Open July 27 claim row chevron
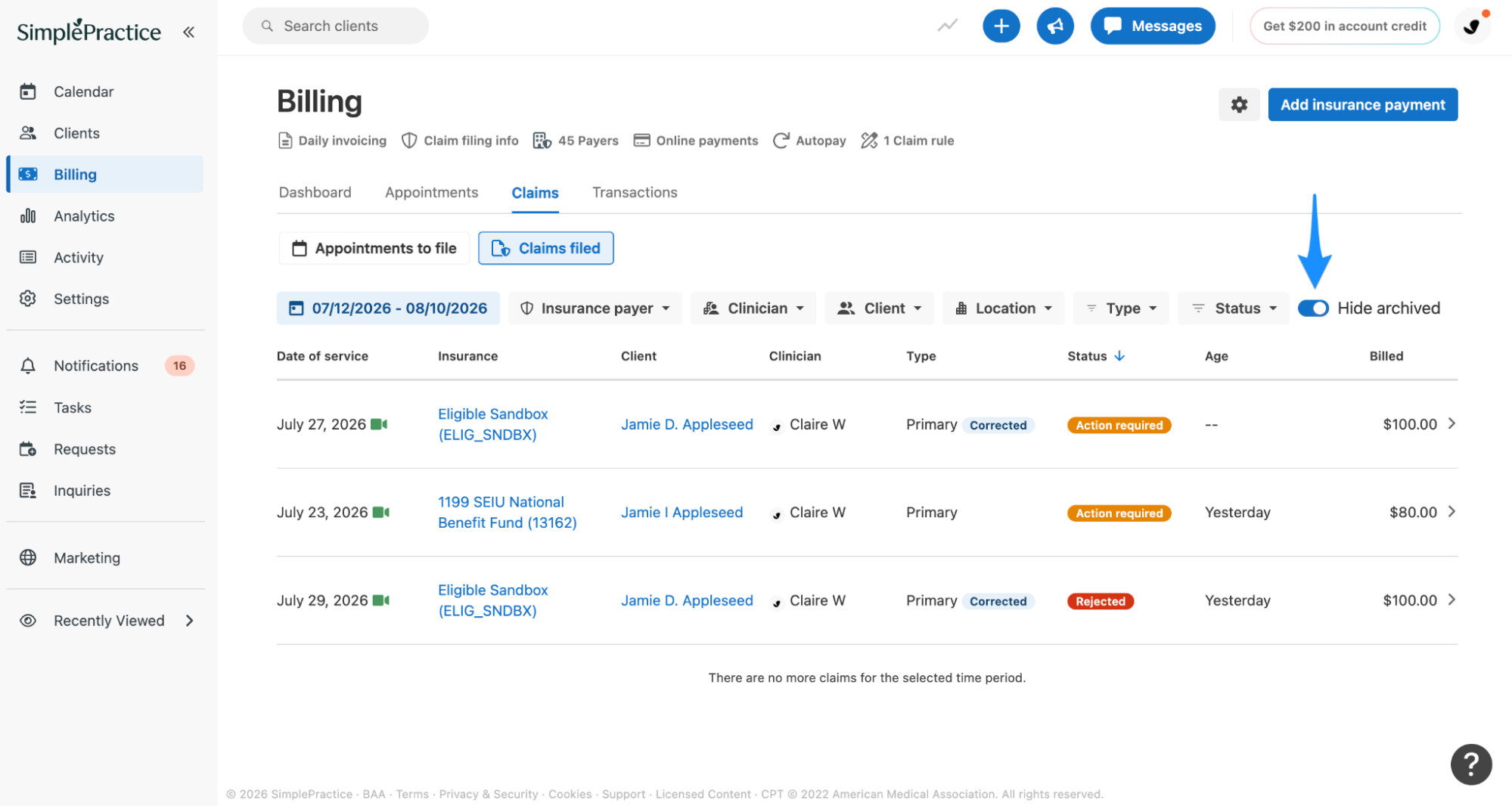The image size is (1512, 806). click(x=1451, y=423)
